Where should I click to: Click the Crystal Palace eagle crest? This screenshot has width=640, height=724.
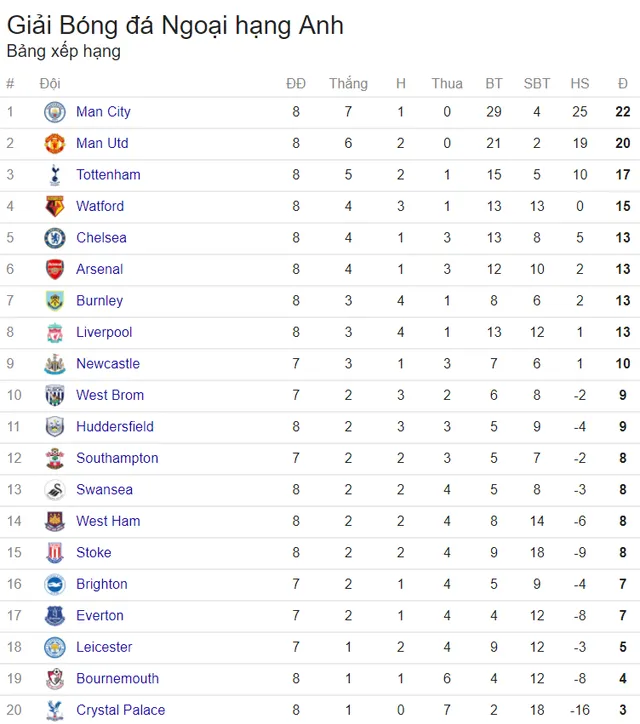(55, 711)
